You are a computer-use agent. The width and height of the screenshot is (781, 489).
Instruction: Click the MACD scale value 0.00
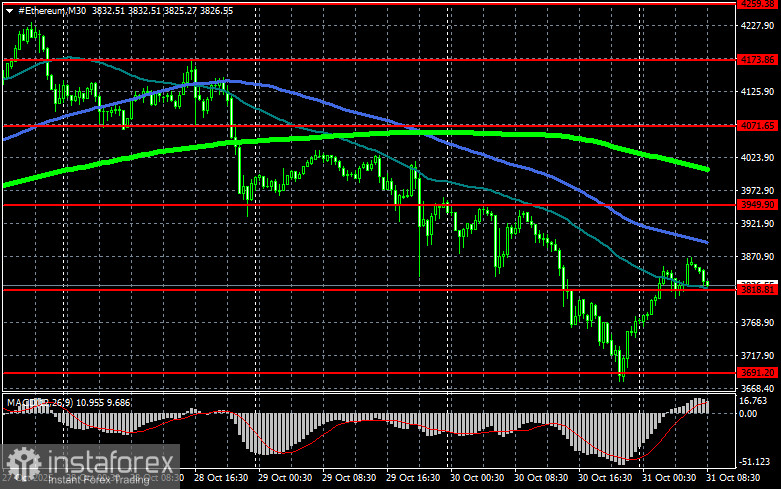[x=749, y=413]
